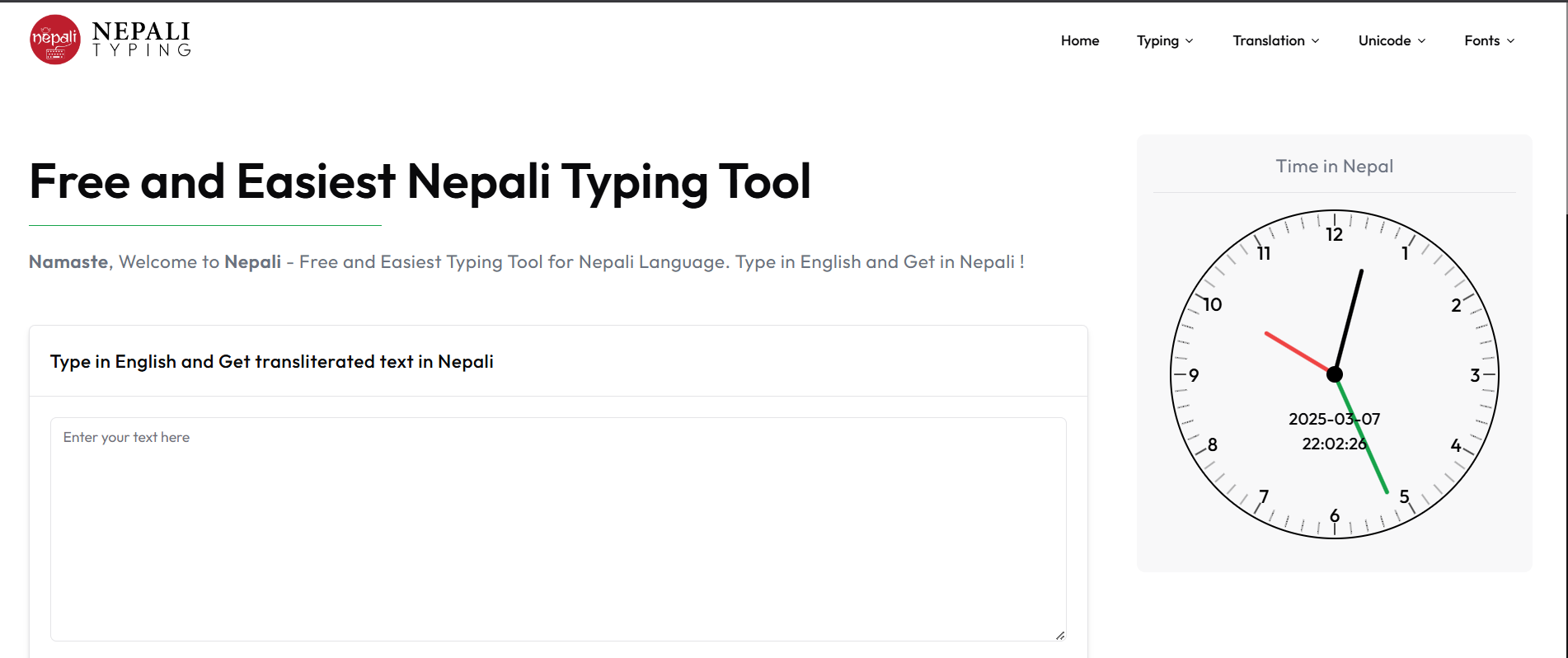Select the red circular Nepali emblem in header
The width and height of the screenshot is (1568, 658).
pyautogui.click(x=54, y=38)
